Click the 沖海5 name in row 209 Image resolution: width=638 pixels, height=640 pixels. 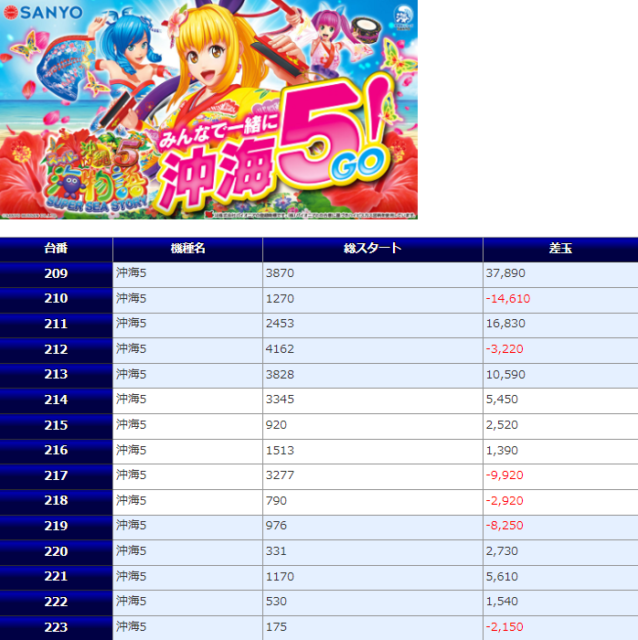coord(131,273)
